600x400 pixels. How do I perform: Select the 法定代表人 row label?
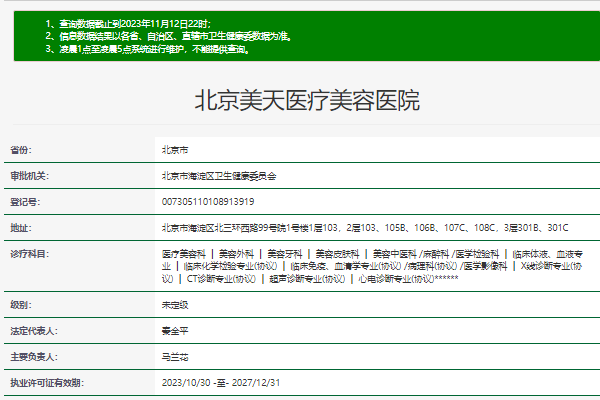click(x=33, y=330)
